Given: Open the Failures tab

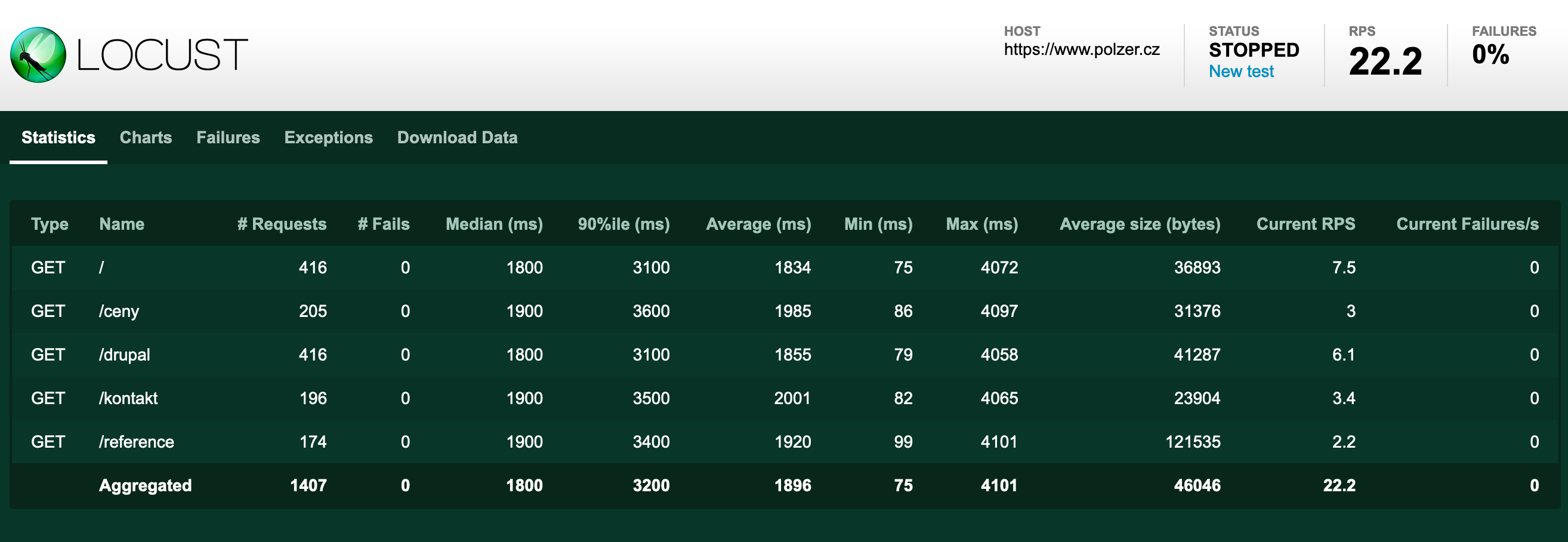Looking at the screenshot, I should pyautogui.click(x=229, y=138).
